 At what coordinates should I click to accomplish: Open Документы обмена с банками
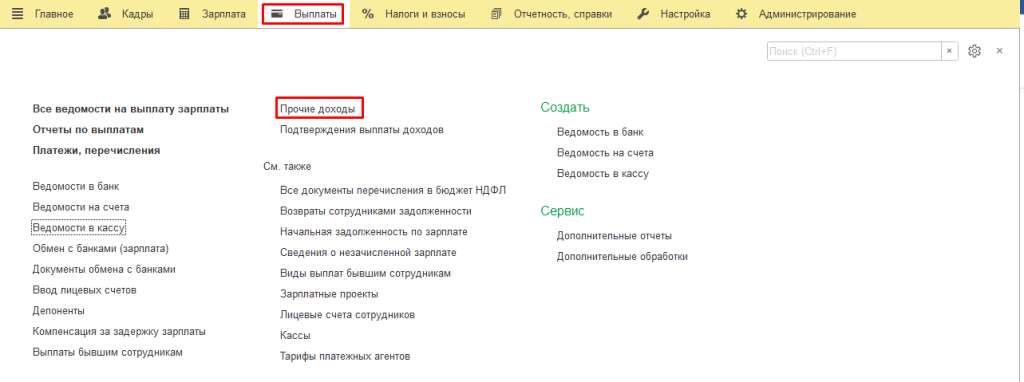tap(104, 269)
